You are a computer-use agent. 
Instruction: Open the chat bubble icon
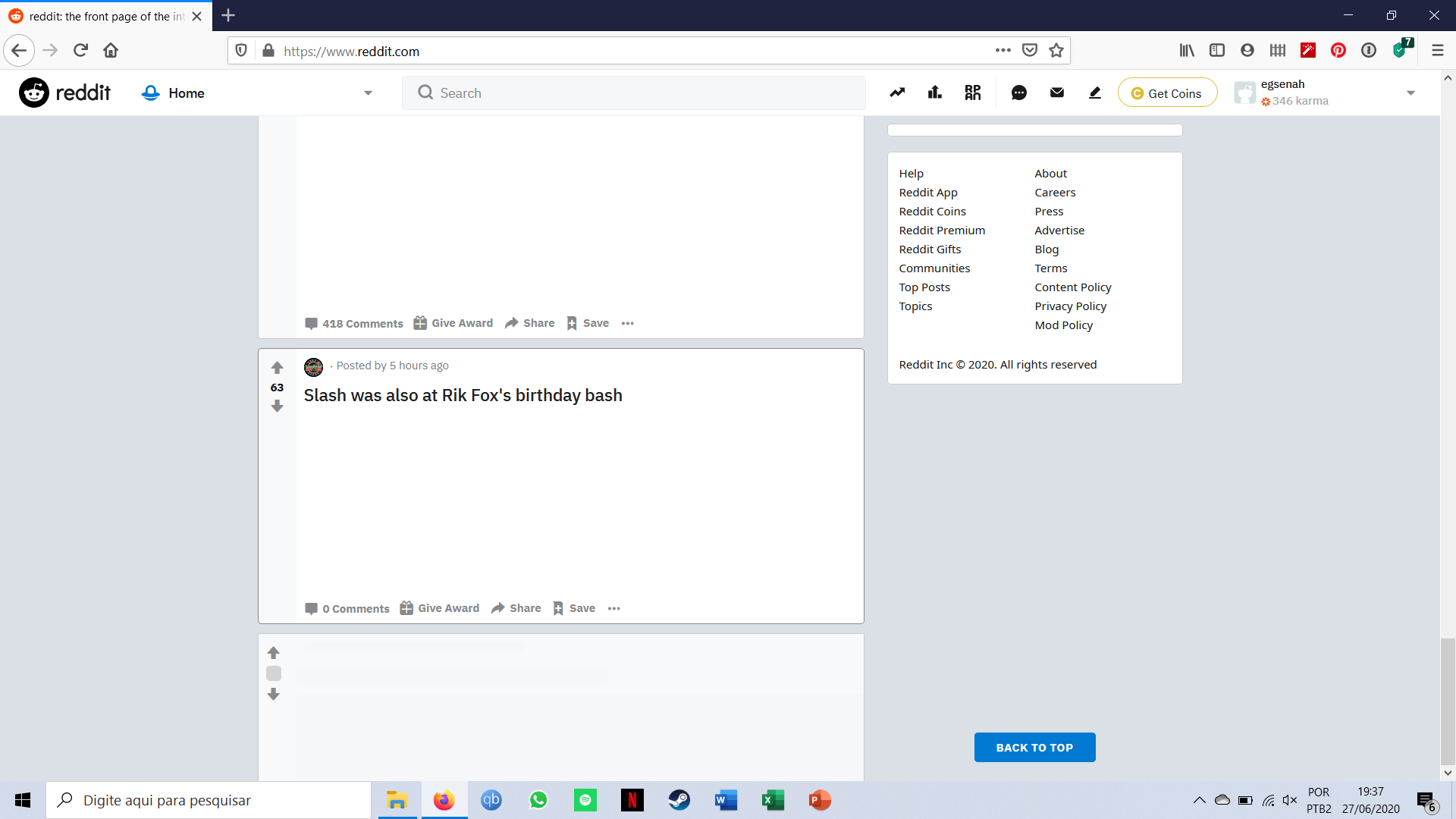pos(1018,93)
